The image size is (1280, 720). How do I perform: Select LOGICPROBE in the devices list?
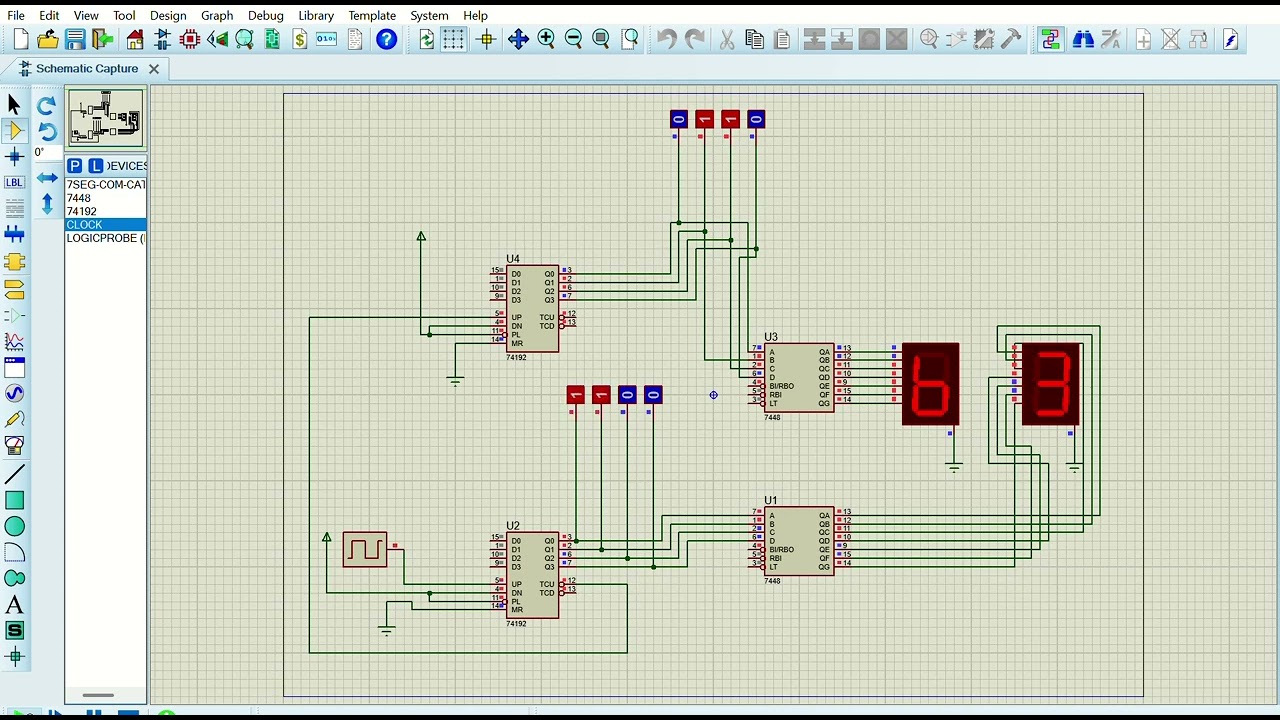(106, 238)
